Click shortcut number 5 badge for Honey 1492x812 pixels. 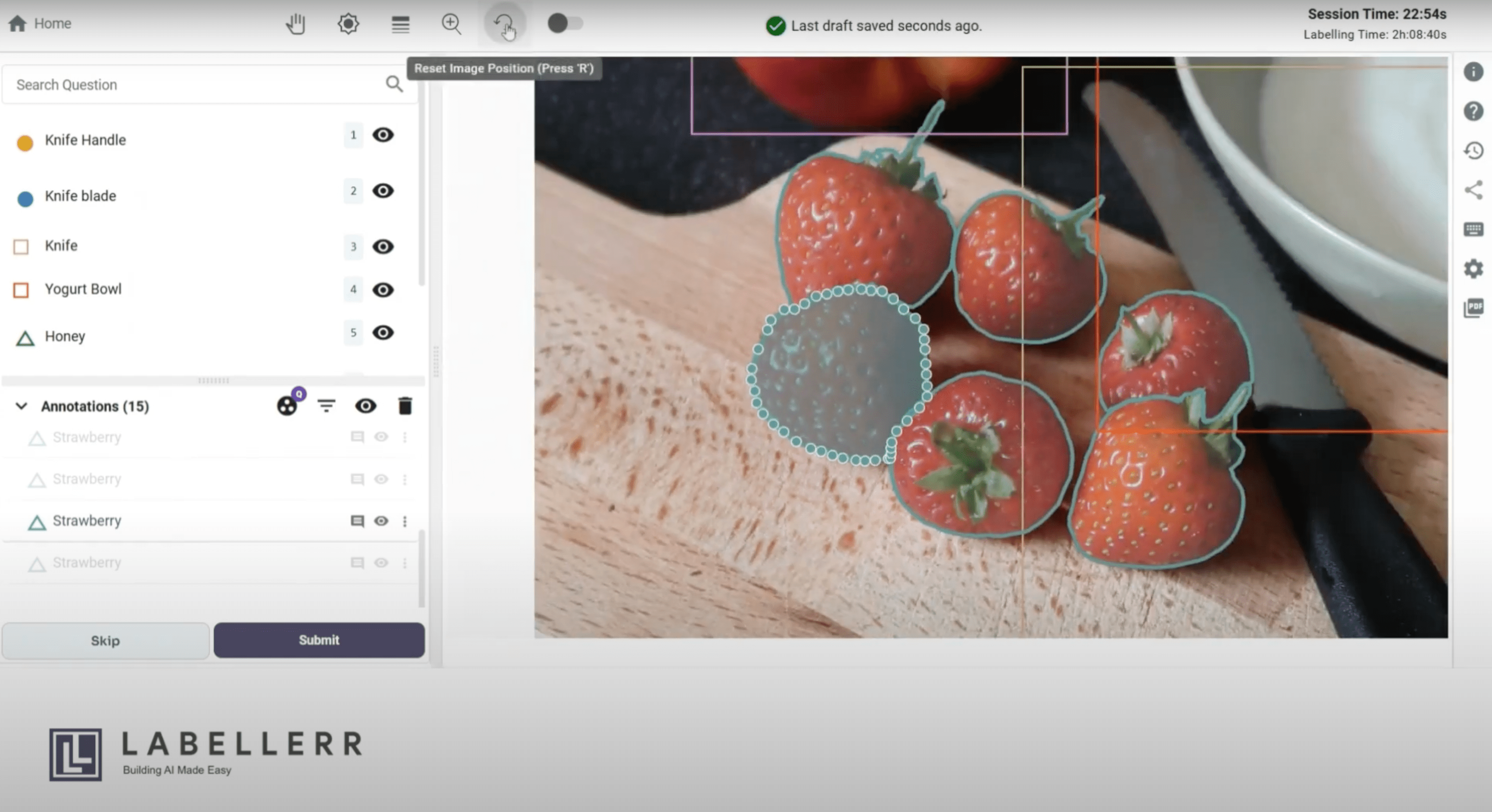[353, 333]
